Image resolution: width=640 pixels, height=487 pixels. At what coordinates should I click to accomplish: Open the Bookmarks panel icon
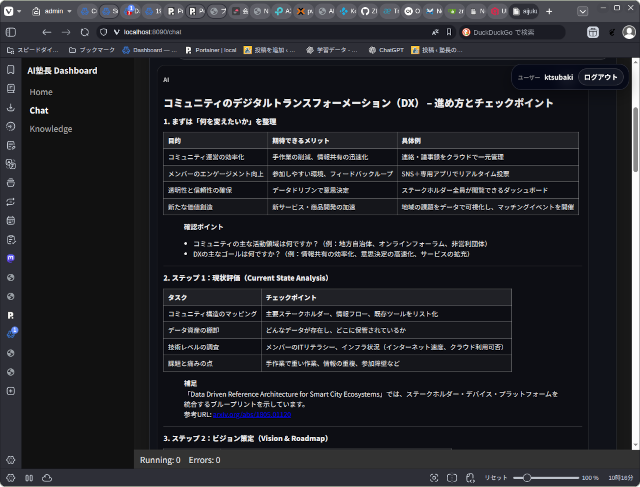point(10,70)
